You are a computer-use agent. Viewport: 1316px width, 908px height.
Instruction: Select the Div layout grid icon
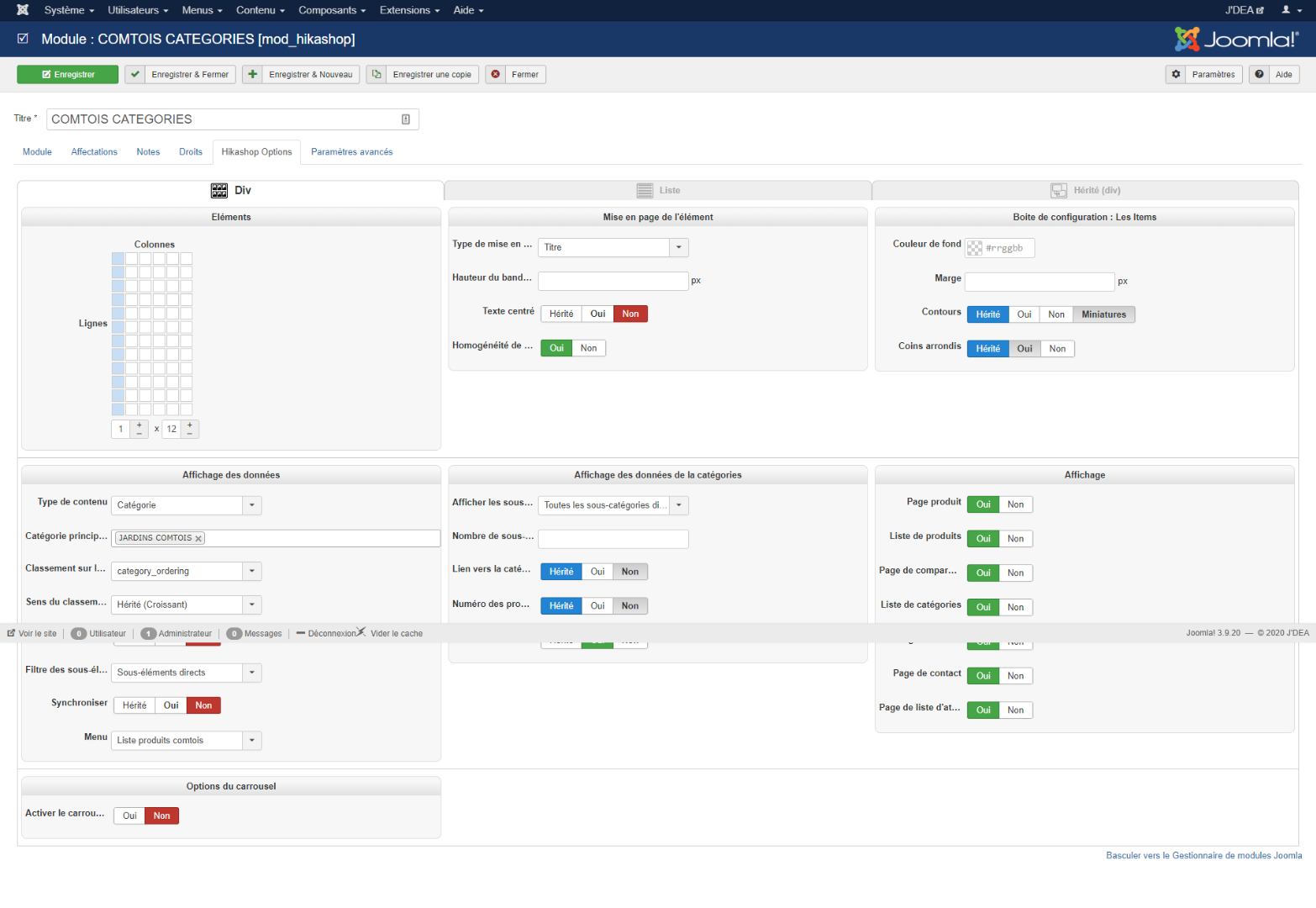point(219,191)
